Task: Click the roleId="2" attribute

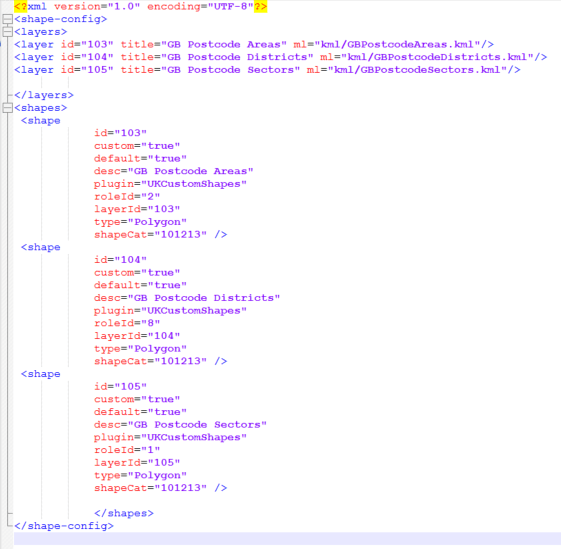Action: click(x=127, y=196)
